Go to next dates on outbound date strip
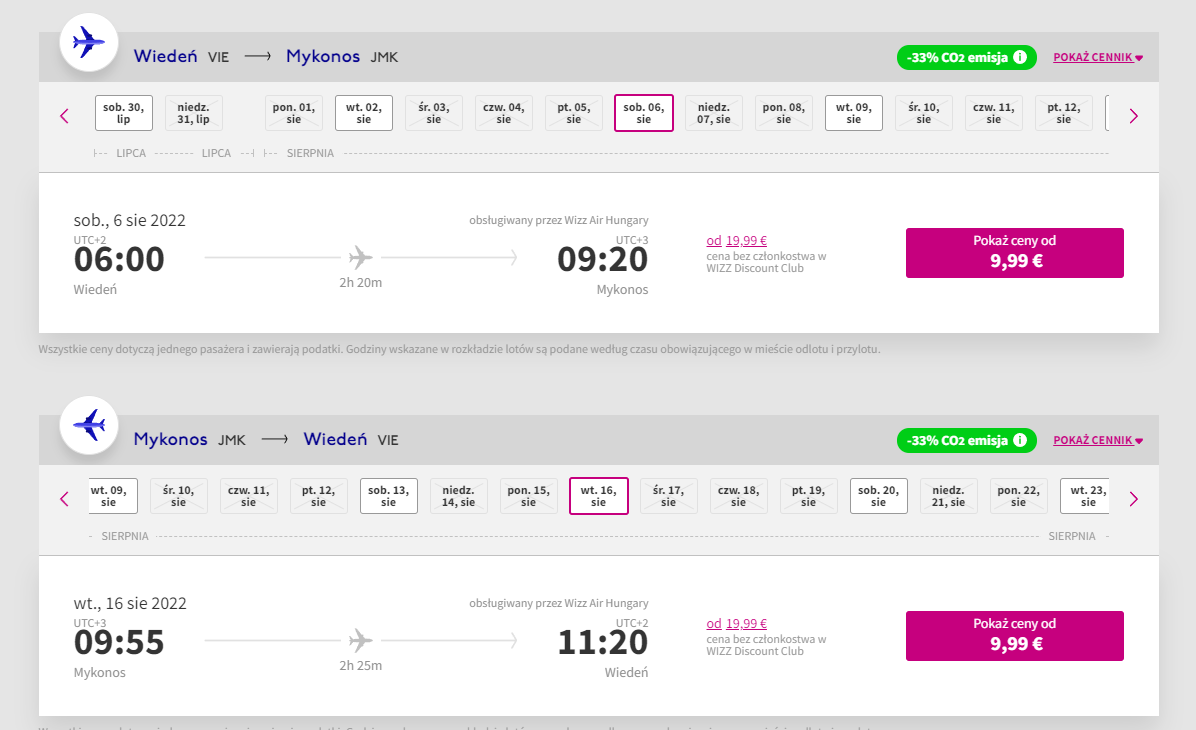 [x=1133, y=116]
